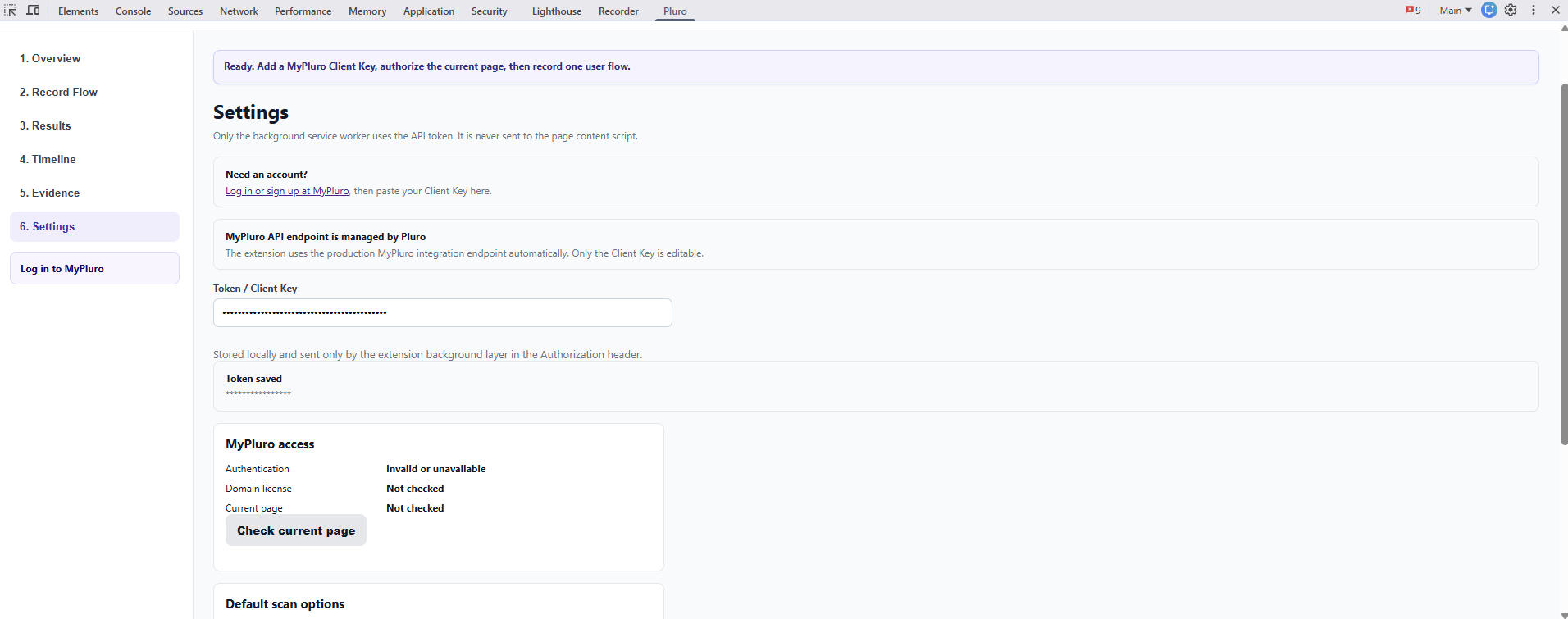Click the Invalid or unavailable authentication value

pos(436,469)
